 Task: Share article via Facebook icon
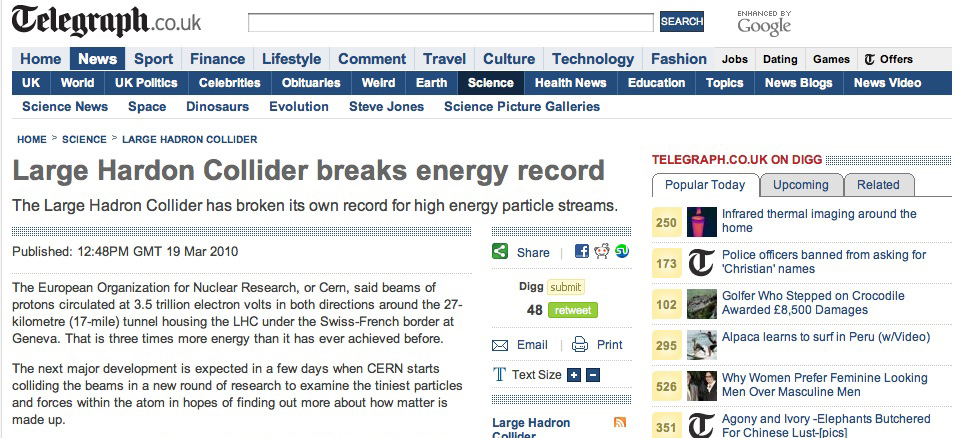point(582,251)
